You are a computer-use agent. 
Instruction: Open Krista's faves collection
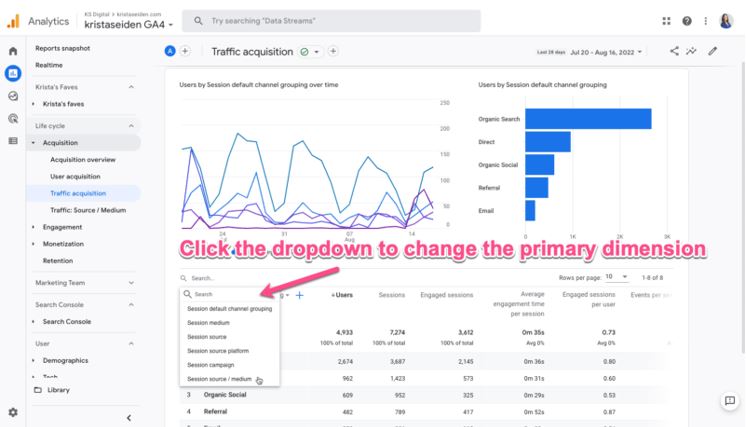pyautogui.click(x=63, y=104)
